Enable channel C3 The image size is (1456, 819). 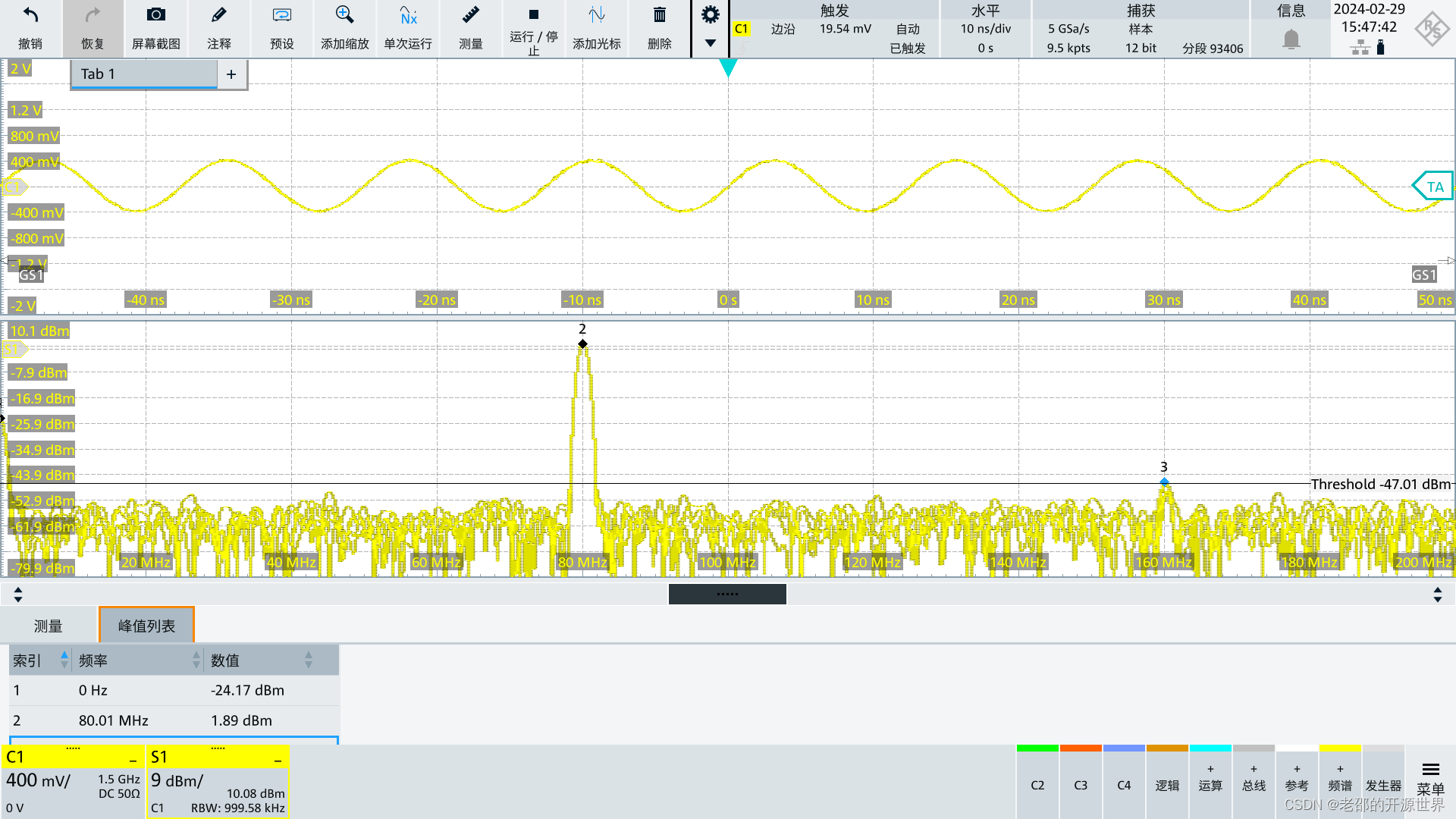(1081, 785)
